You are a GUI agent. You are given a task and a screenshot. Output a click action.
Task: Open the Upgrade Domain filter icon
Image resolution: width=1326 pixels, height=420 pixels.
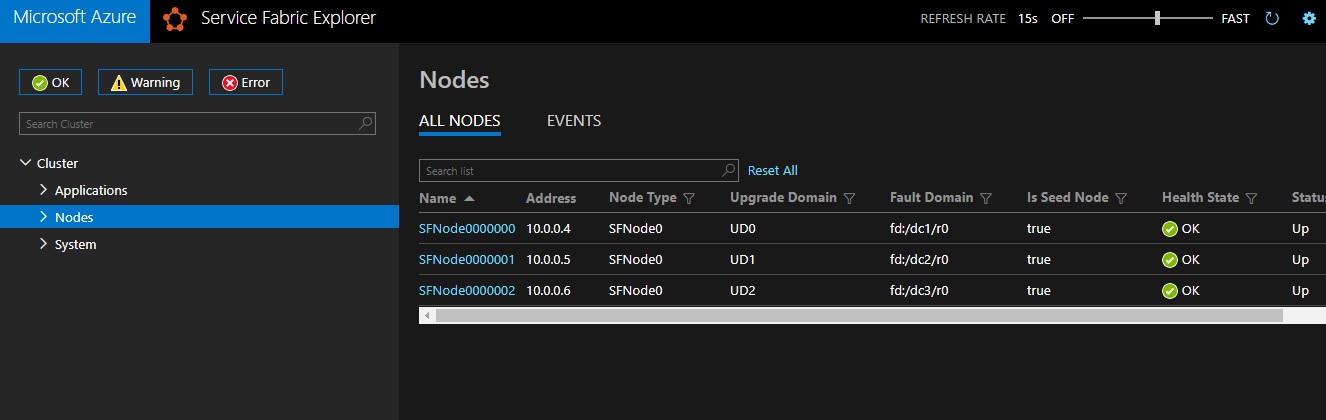(x=849, y=198)
